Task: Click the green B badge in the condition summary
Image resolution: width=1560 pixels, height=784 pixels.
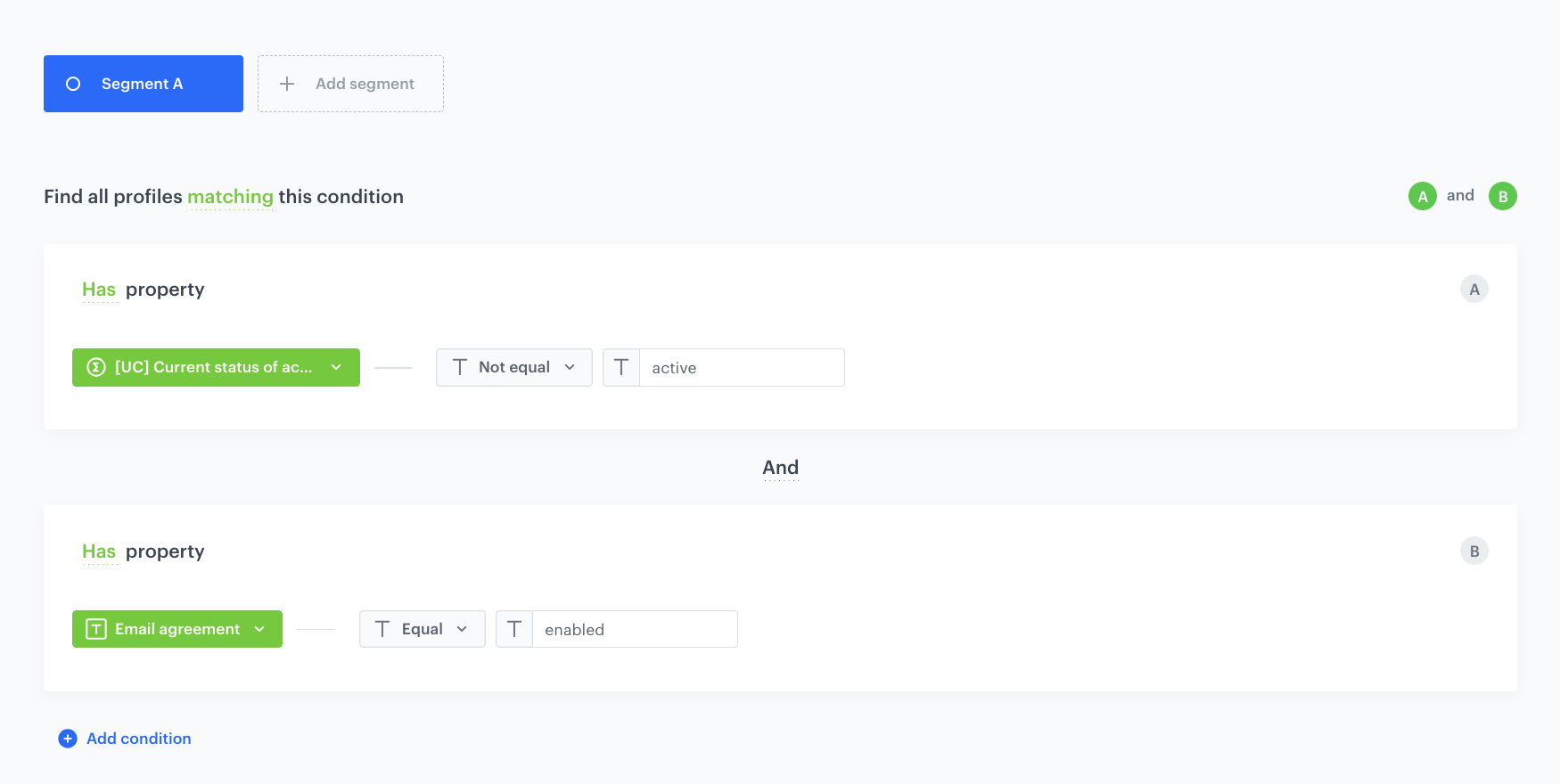Action: pyautogui.click(x=1502, y=196)
